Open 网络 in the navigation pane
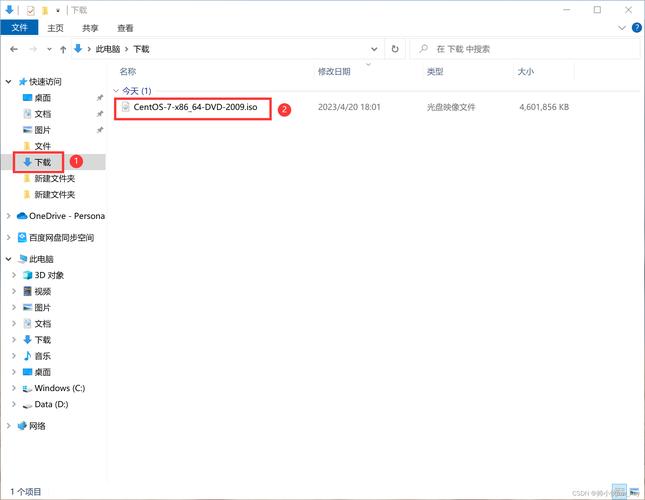Image resolution: width=645 pixels, height=500 pixels. 37,426
